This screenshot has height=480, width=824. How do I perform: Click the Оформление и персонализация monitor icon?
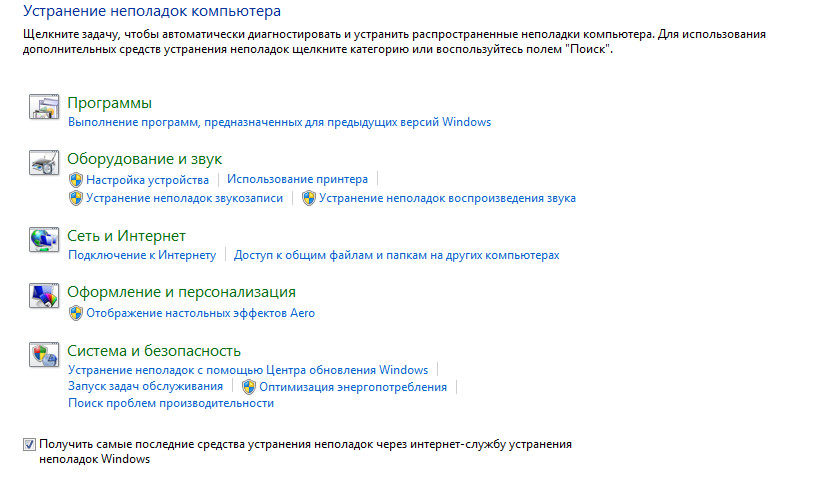point(44,295)
